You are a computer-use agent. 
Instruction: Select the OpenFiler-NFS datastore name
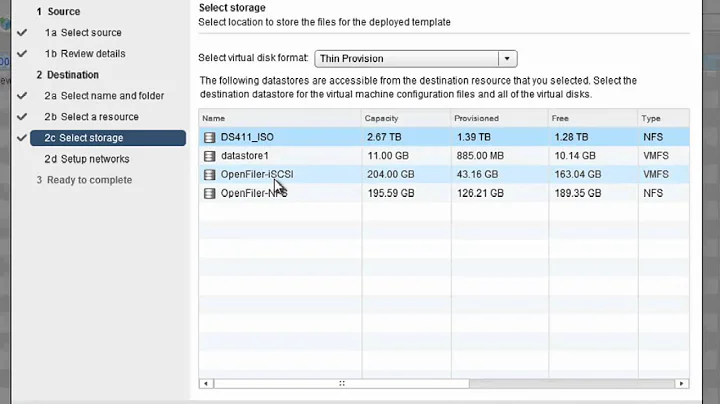click(254, 193)
